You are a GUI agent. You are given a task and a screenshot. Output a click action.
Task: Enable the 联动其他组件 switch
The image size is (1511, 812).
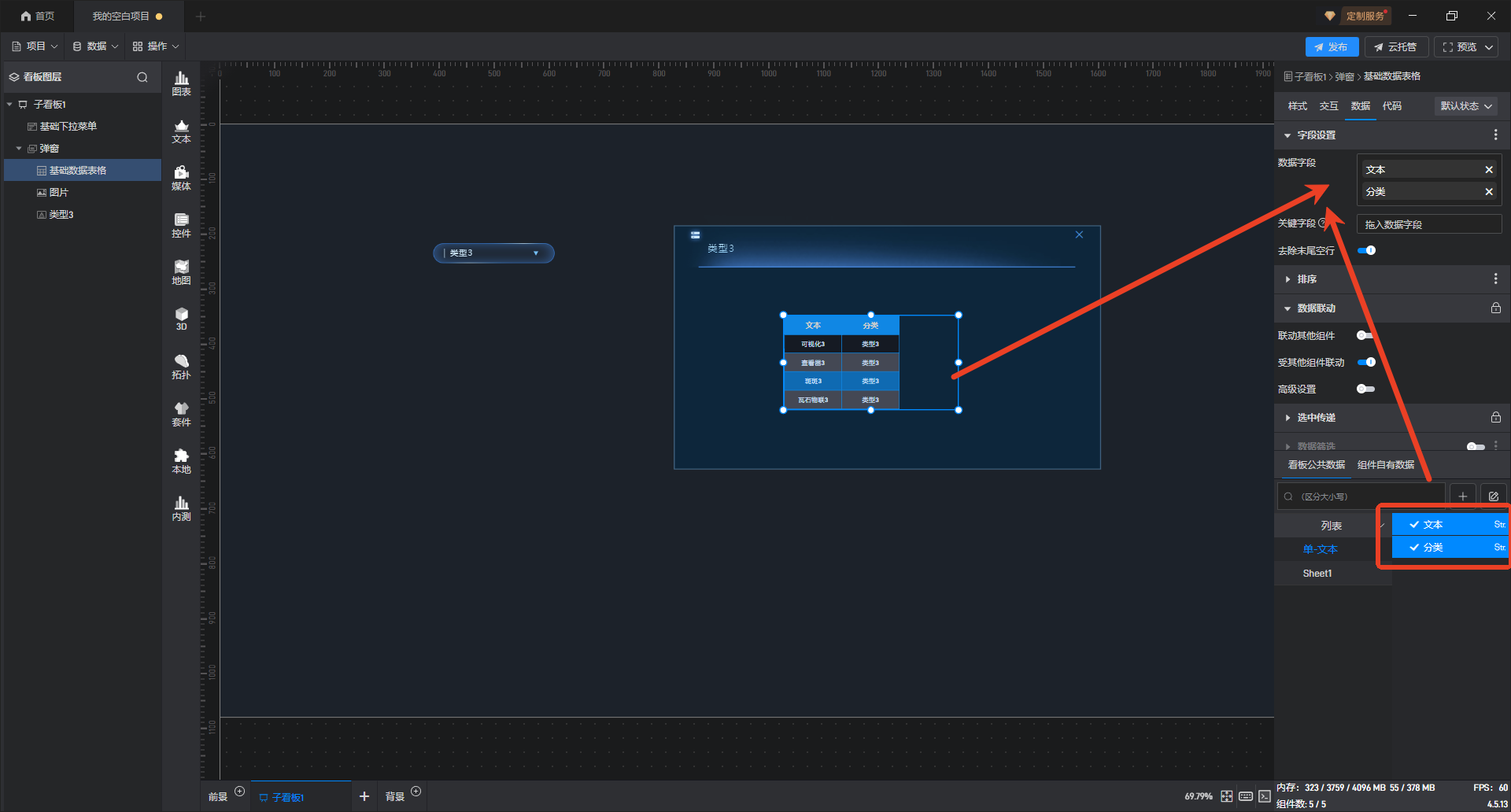[1365, 336]
